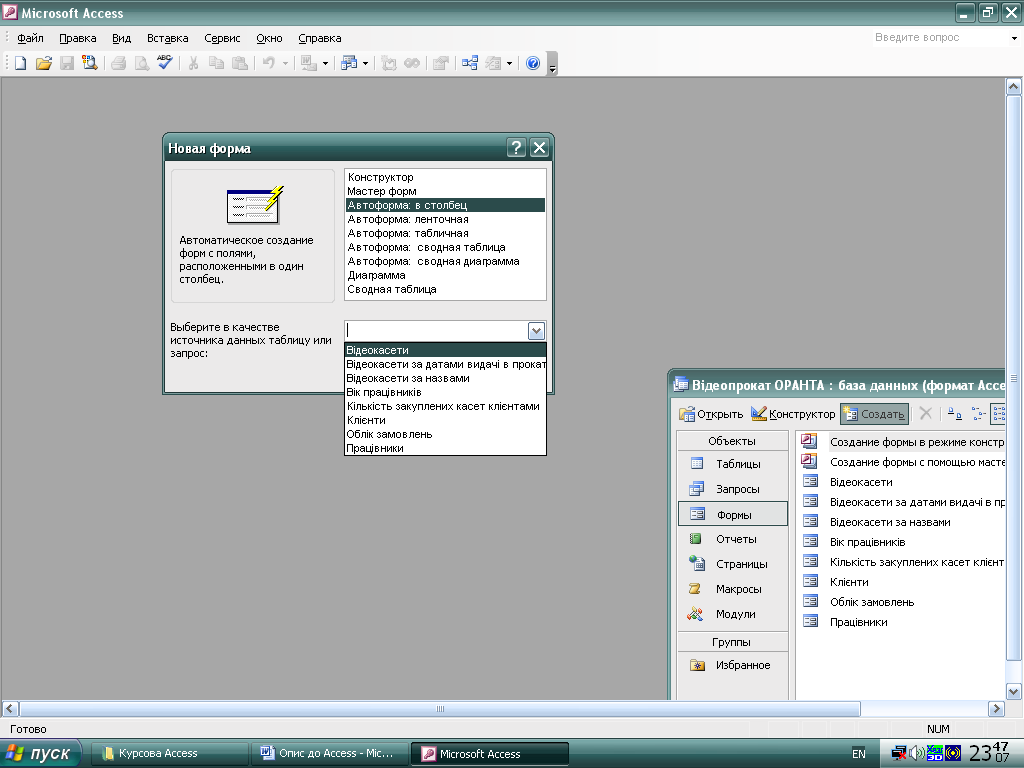Click the Создать button in database window
This screenshot has width=1024, height=768.
874,413
